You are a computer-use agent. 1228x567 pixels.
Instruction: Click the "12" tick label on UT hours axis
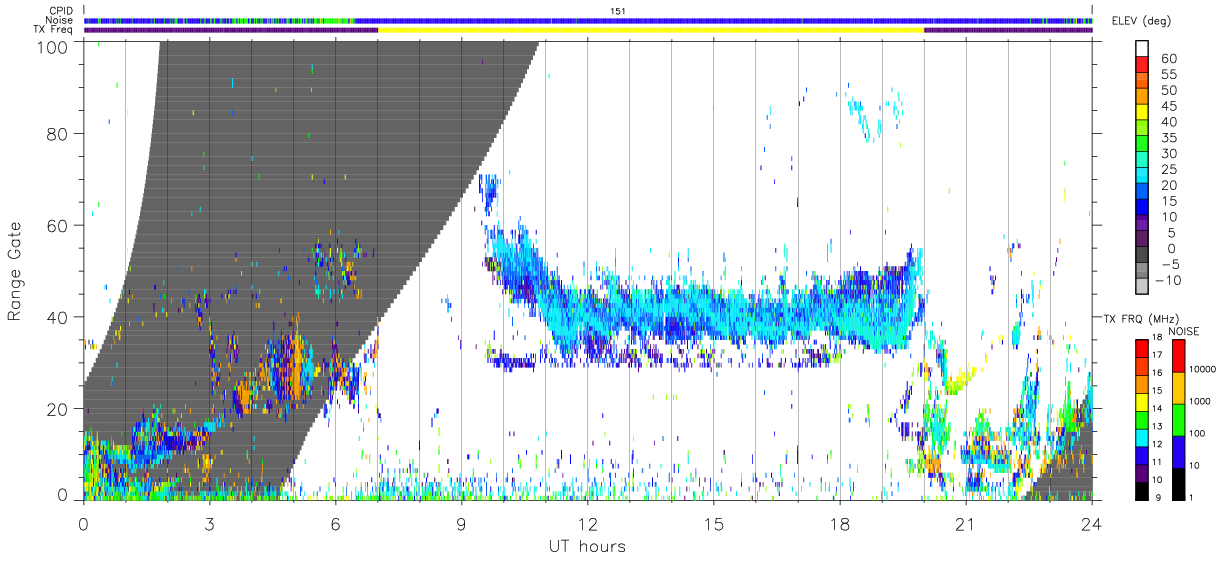tap(587, 524)
